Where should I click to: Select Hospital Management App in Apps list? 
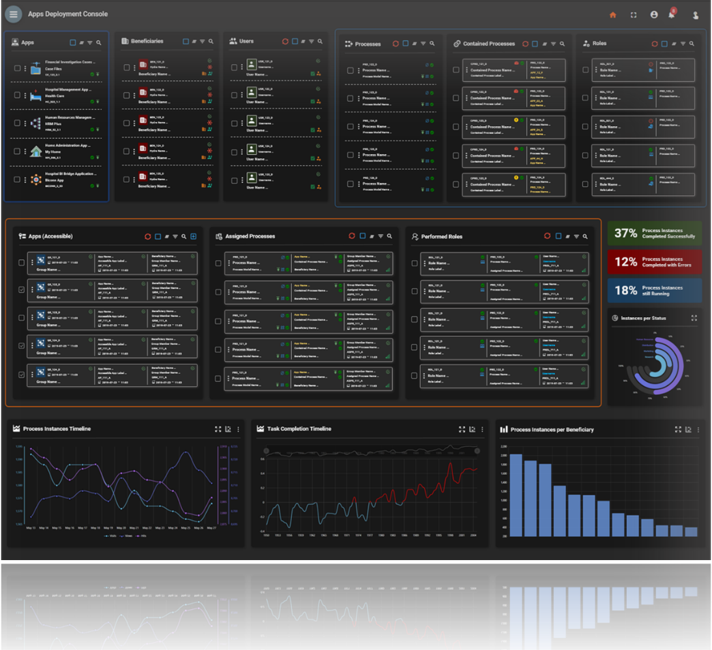(x=68, y=93)
